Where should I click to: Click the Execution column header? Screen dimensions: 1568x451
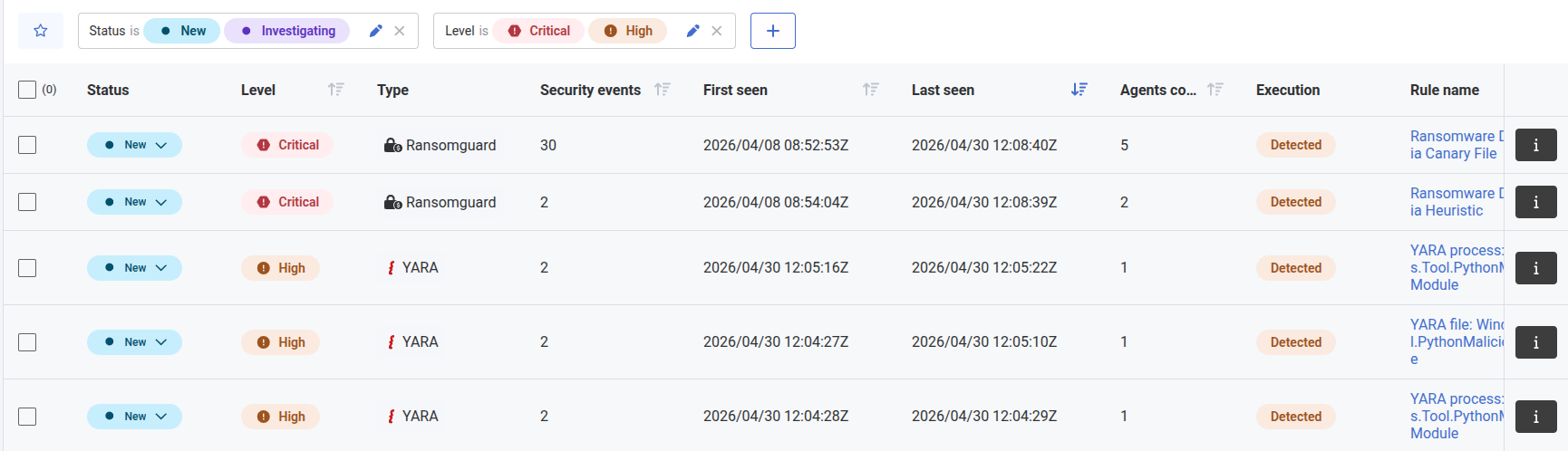coord(1288,90)
